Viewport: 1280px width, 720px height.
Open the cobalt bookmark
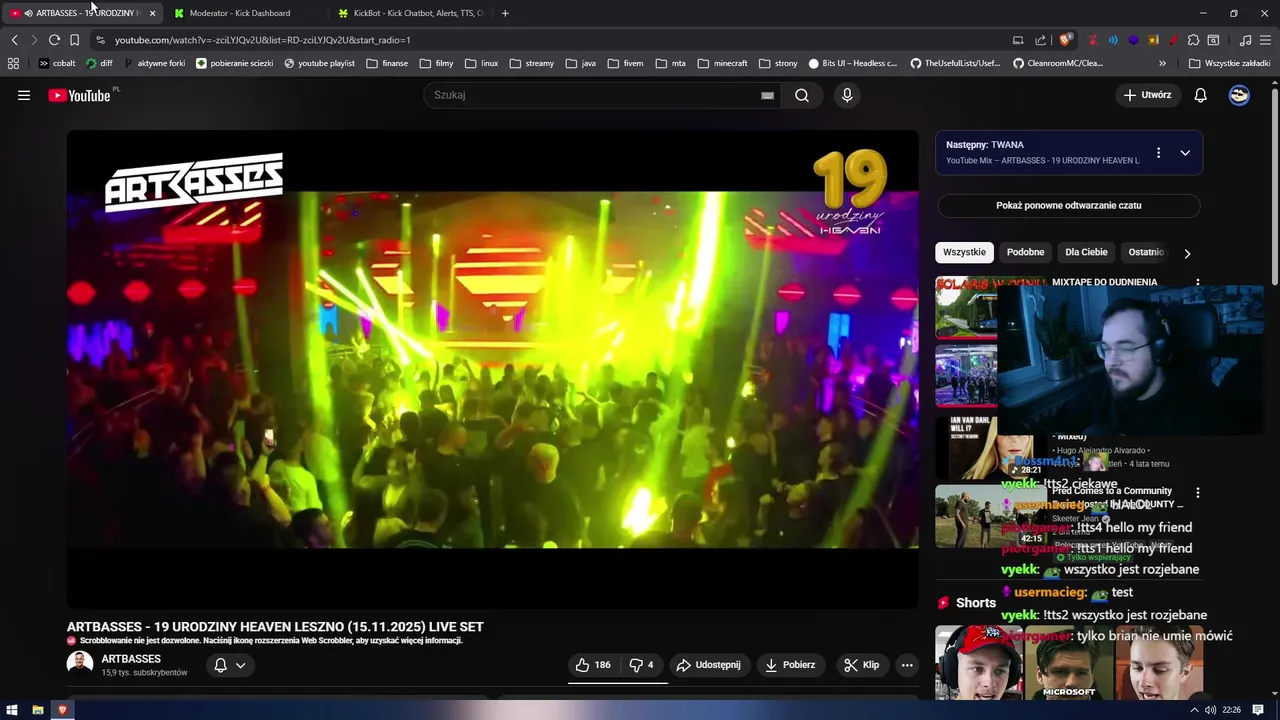coord(57,63)
